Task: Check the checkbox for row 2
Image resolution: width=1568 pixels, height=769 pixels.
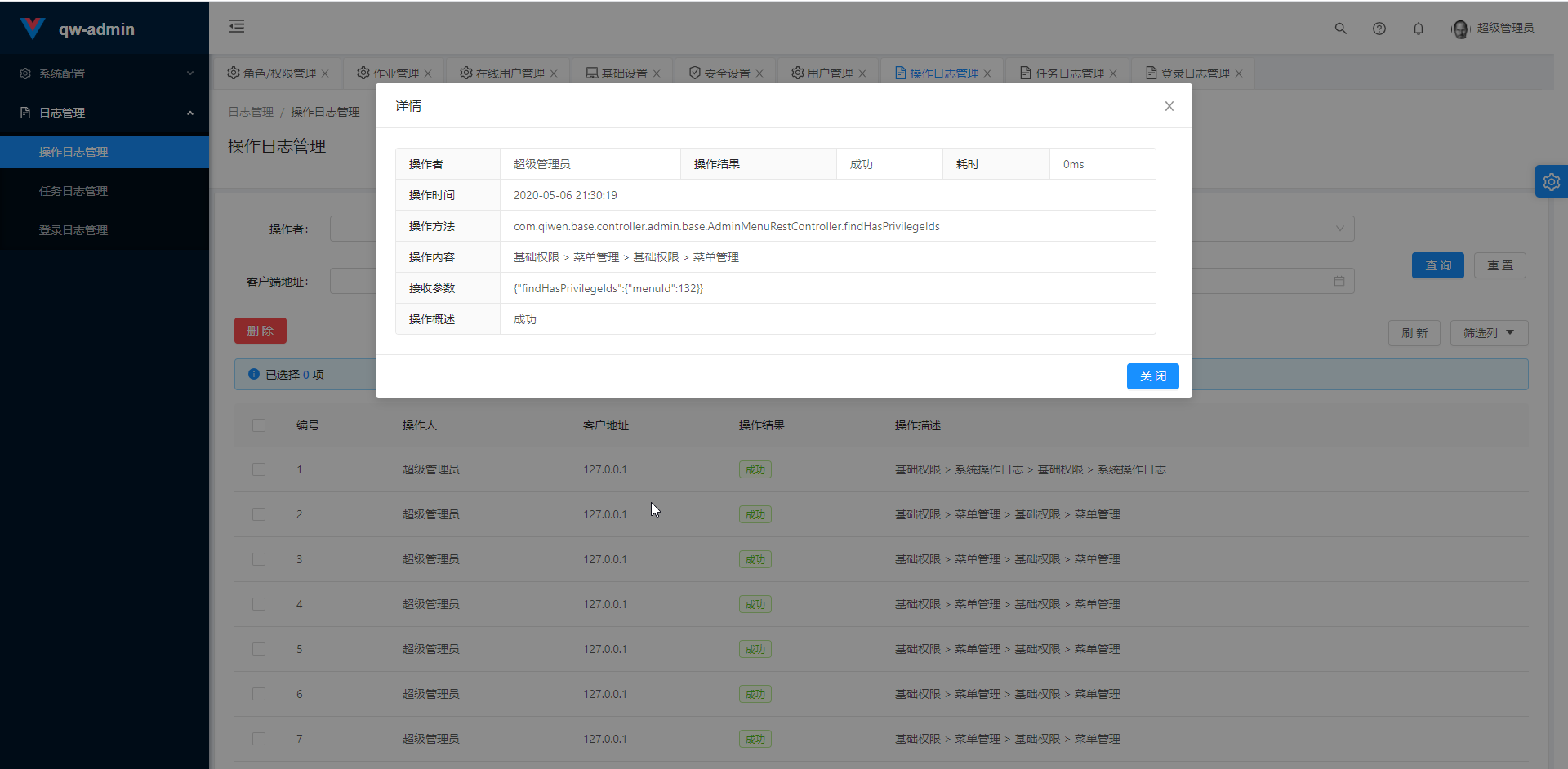Action: point(259,514)
